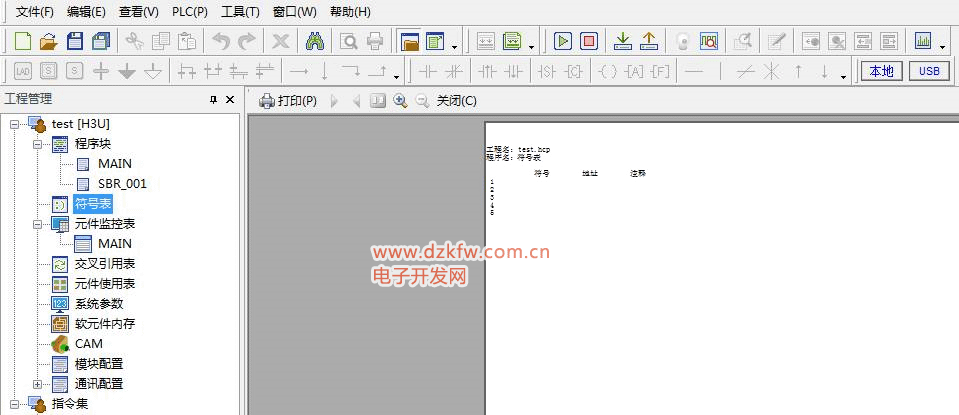The image size is (959, 415).
Task: Stop PLC with red Stop icon
Action: click(x=589, y=41)
